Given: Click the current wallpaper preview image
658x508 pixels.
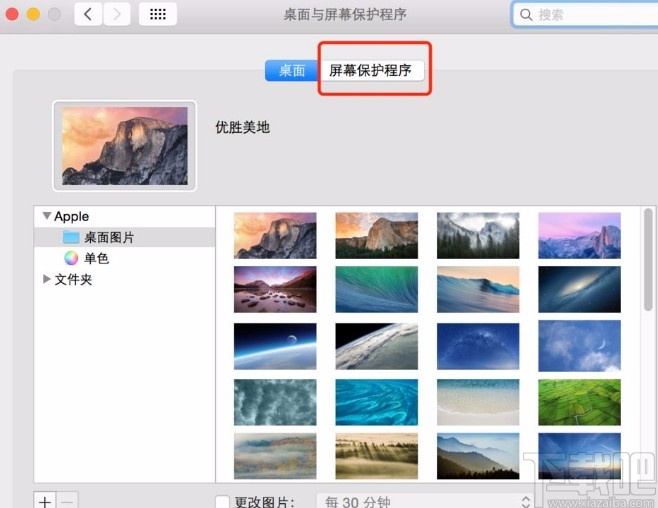Looking at the screenshot, I should click(x=125, y=146).
